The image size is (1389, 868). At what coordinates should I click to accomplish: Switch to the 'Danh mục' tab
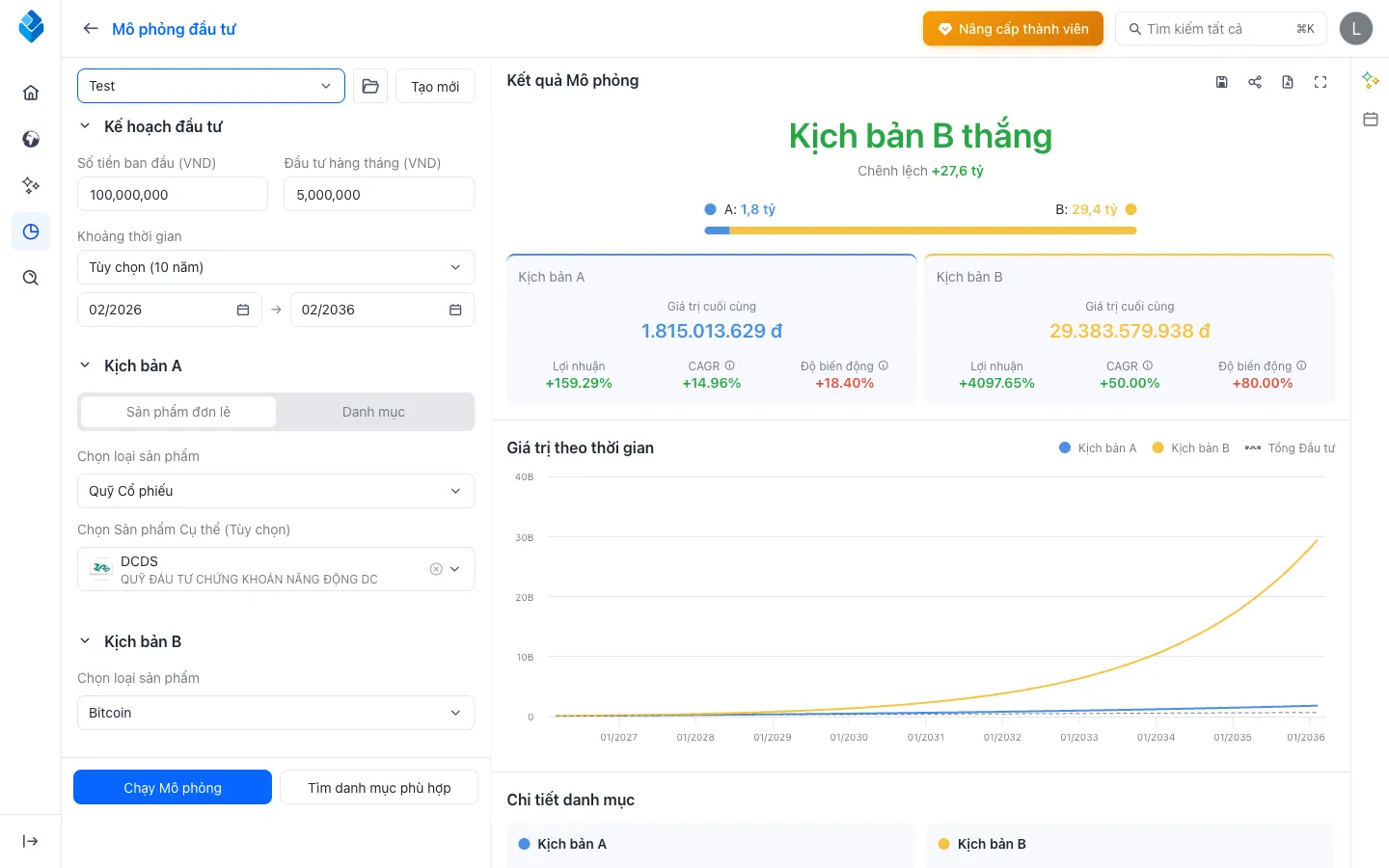click(x=373, y=411)
